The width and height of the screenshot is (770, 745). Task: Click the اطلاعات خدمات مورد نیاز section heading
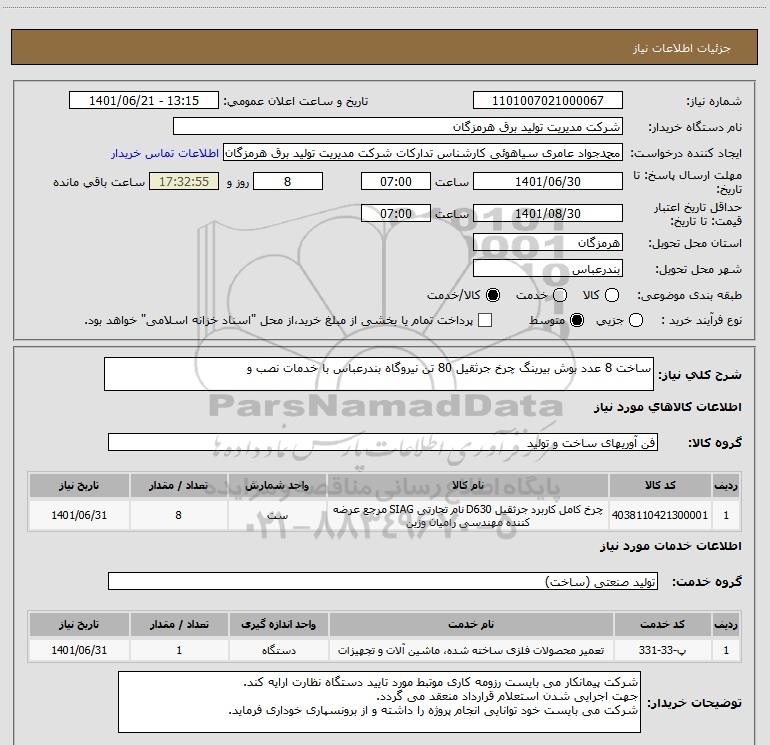(671, 546)
